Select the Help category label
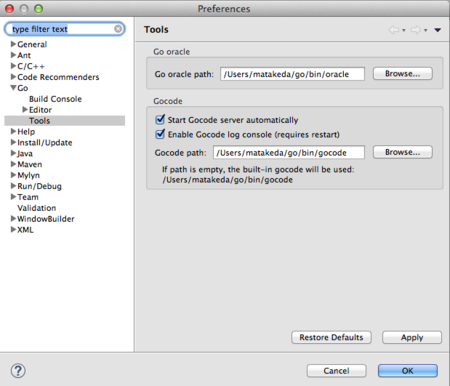450x386 pixels. [x=26, y=132]
